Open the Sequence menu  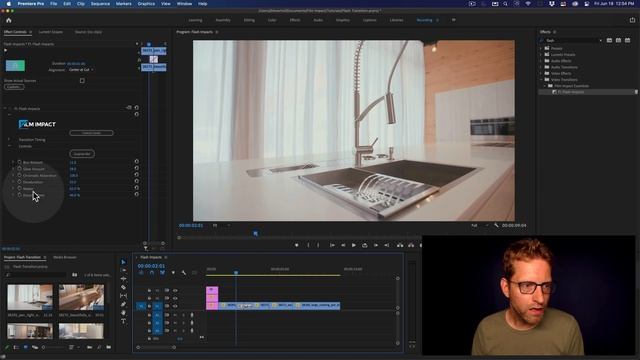100,4
